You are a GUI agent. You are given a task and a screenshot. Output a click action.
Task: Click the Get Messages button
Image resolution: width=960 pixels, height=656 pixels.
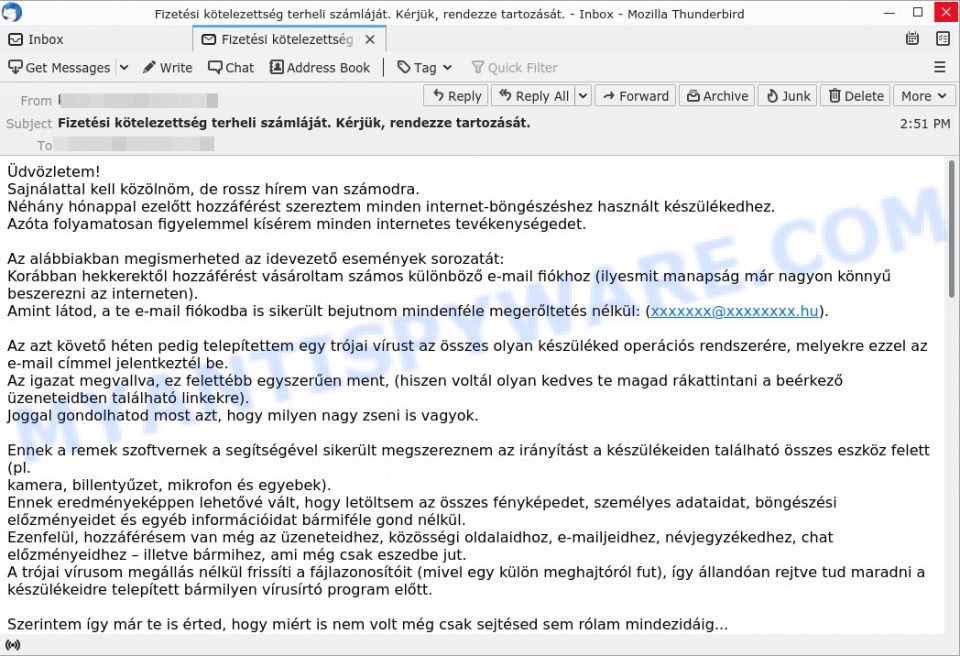pyautogui.click(x=59, y=67)
